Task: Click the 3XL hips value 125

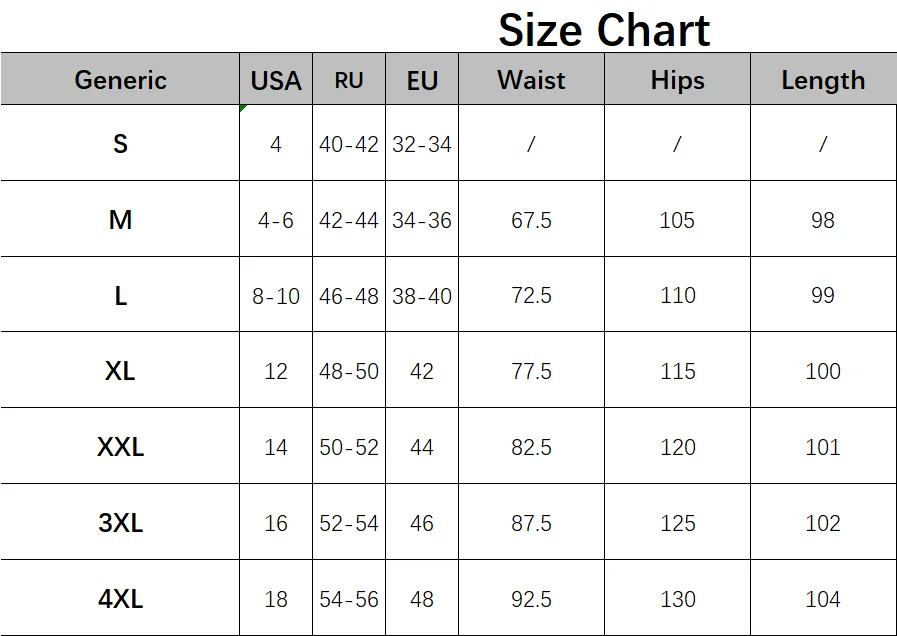Action: click(677, 523)
